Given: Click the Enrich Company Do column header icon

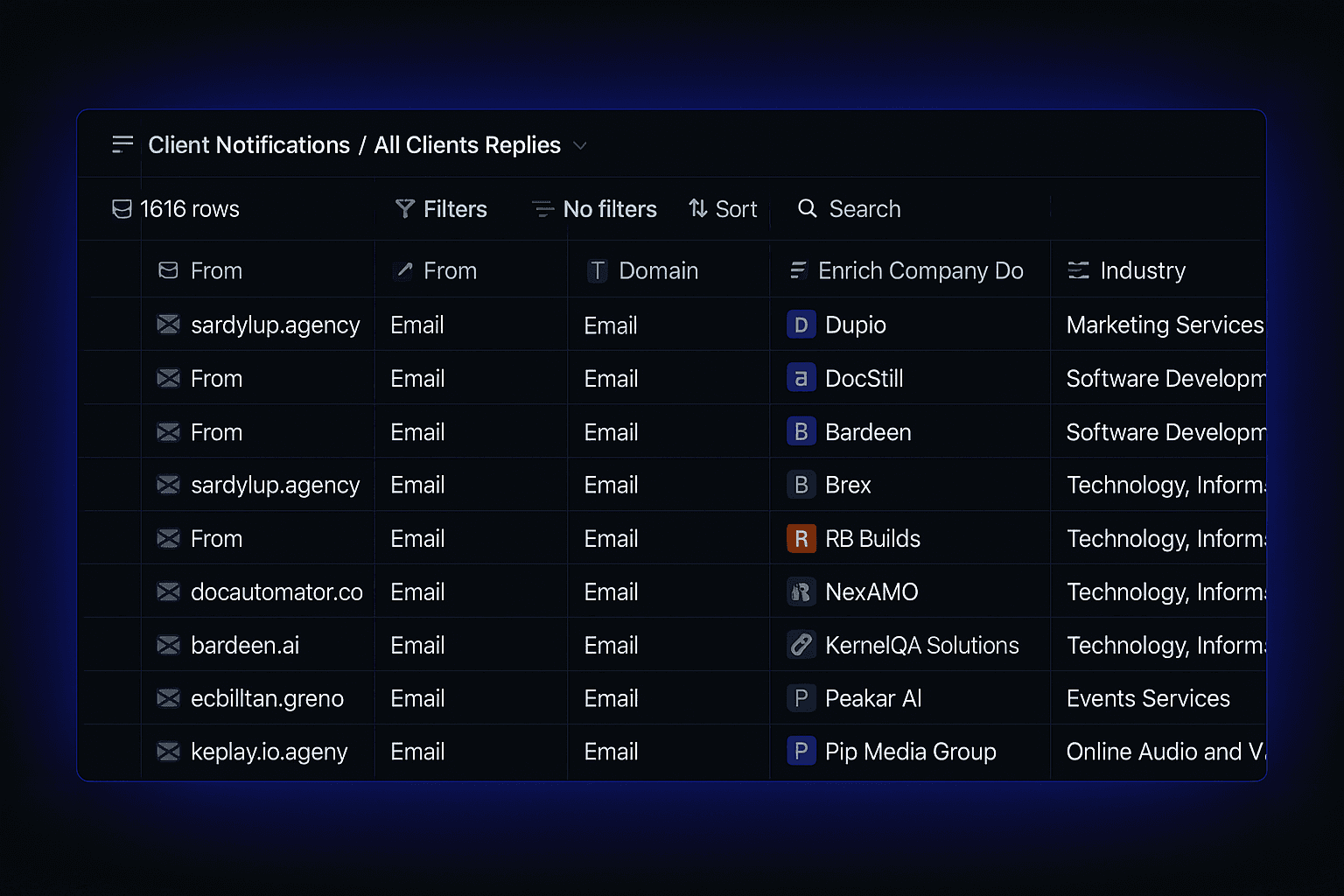Looking at the screenshot, I should pyautogui.click(x=798, y=270).
